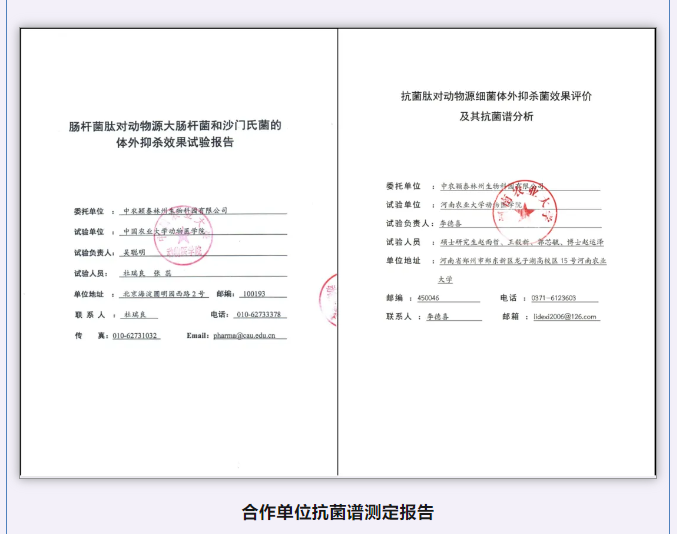Open the email address ending in @126.com

tap(564, 316)
